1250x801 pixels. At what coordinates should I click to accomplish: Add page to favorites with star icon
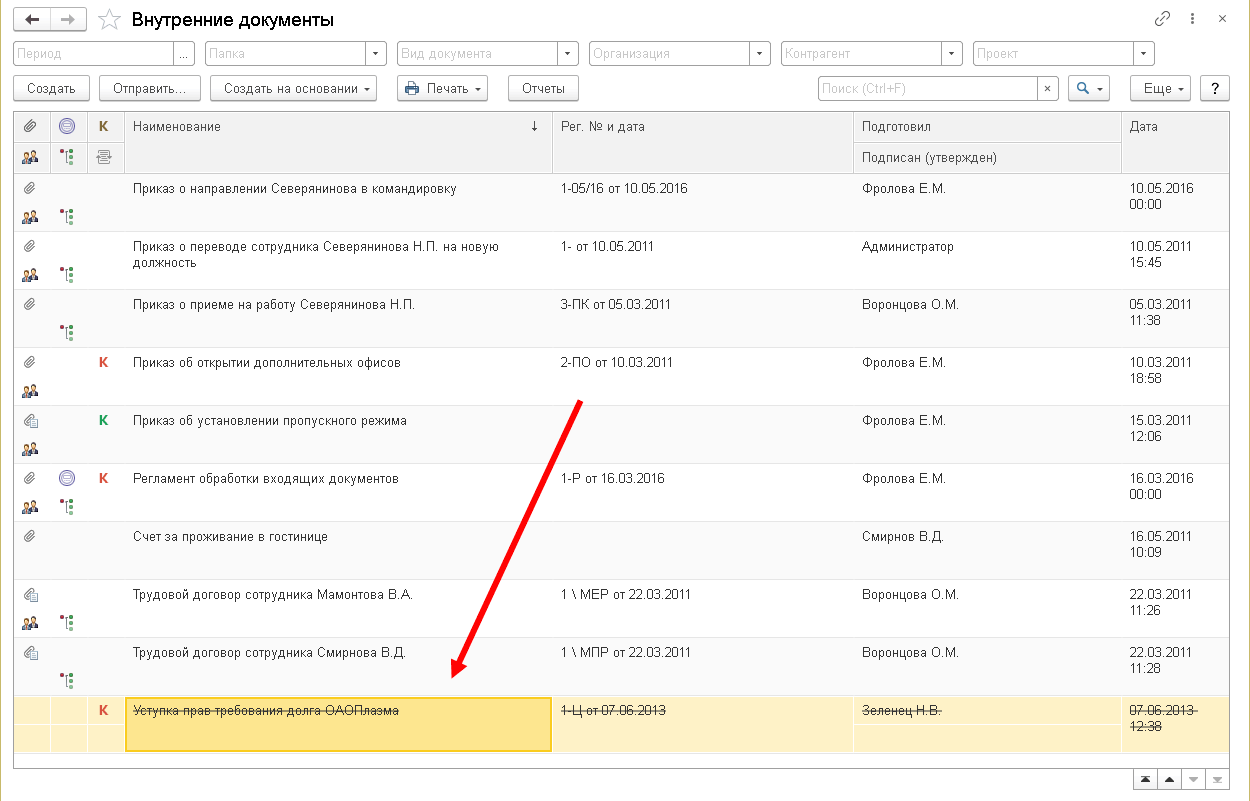point(110,20)
